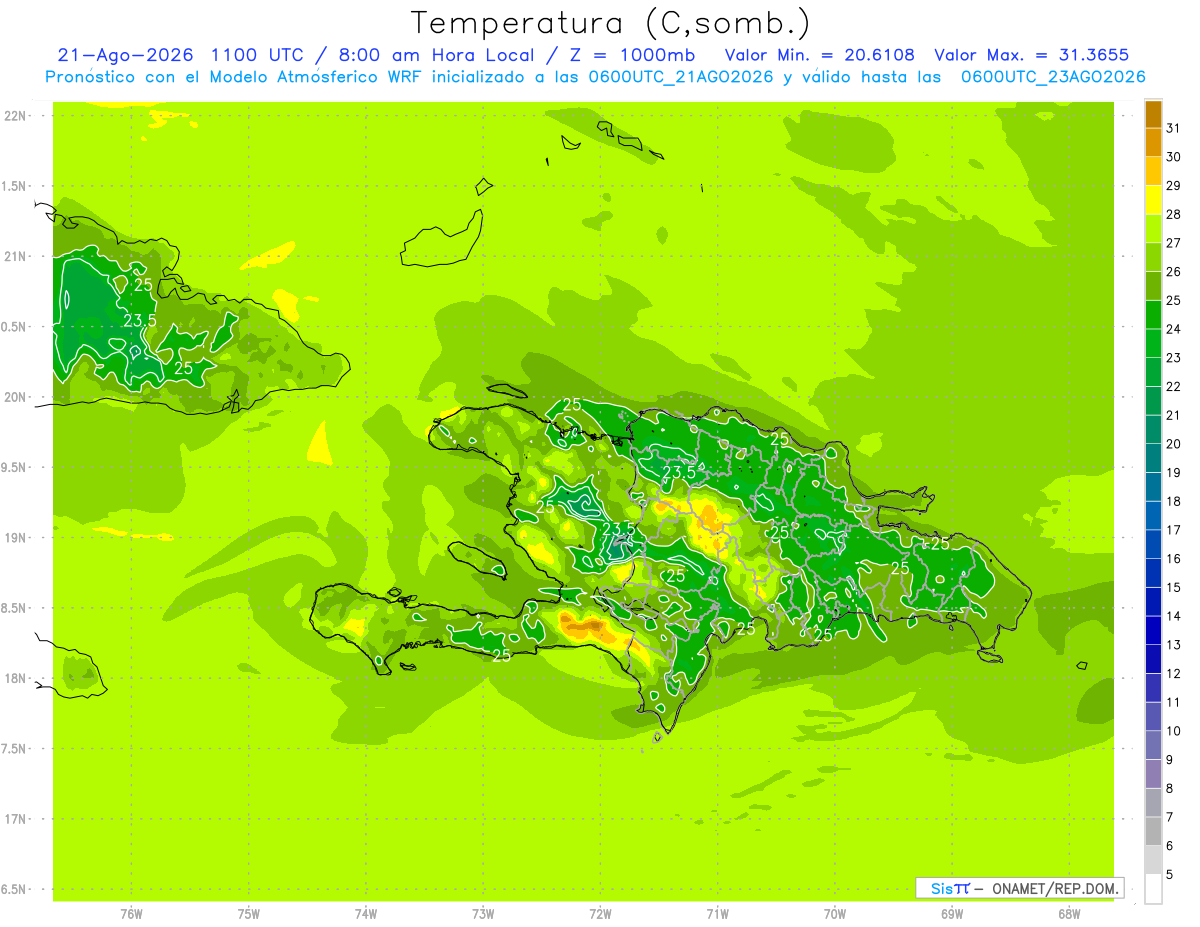
Task: Click colorbar scale value '18'
Action: tap(1173, 502)
